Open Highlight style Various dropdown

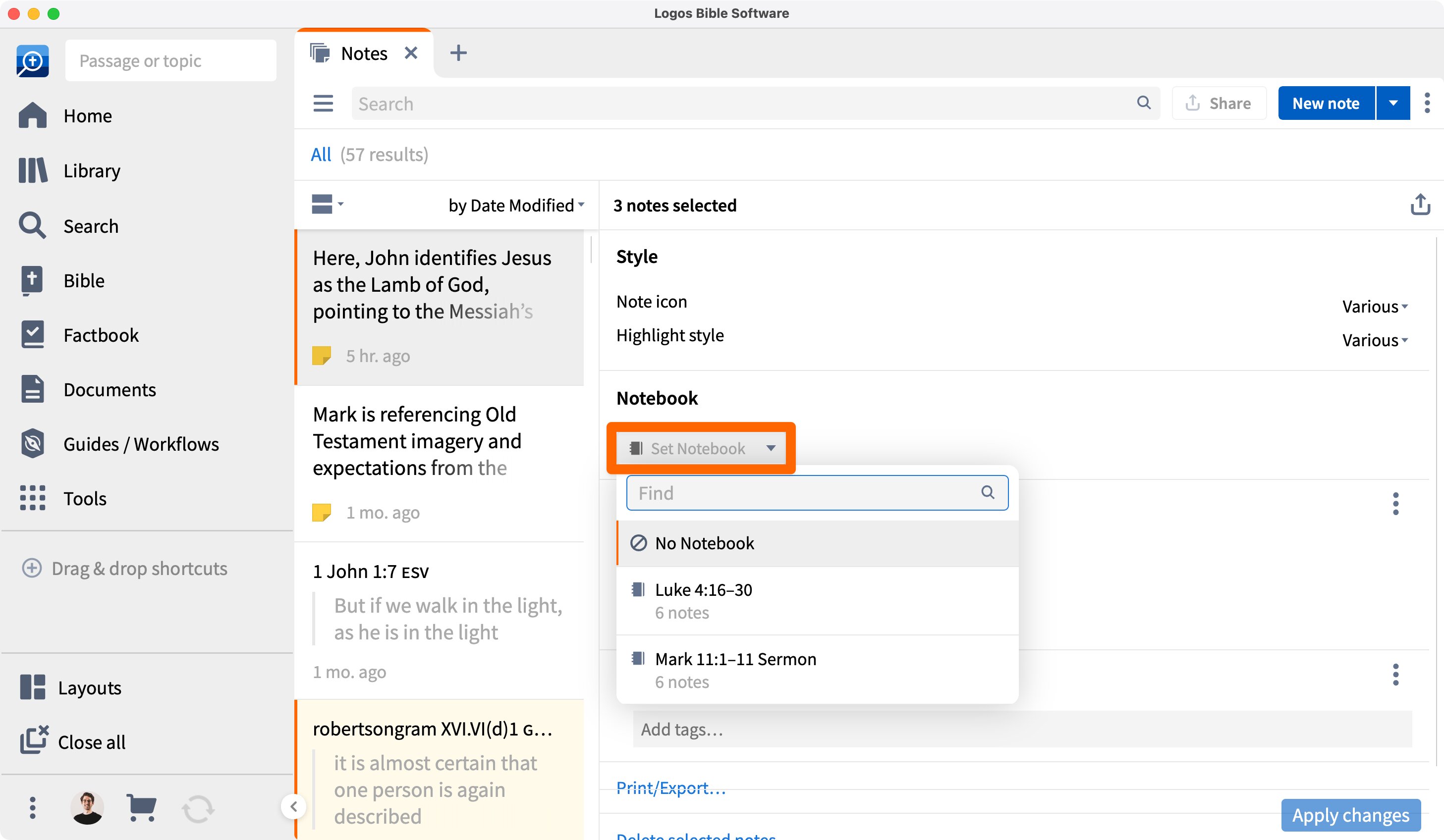click(1374, 340)
